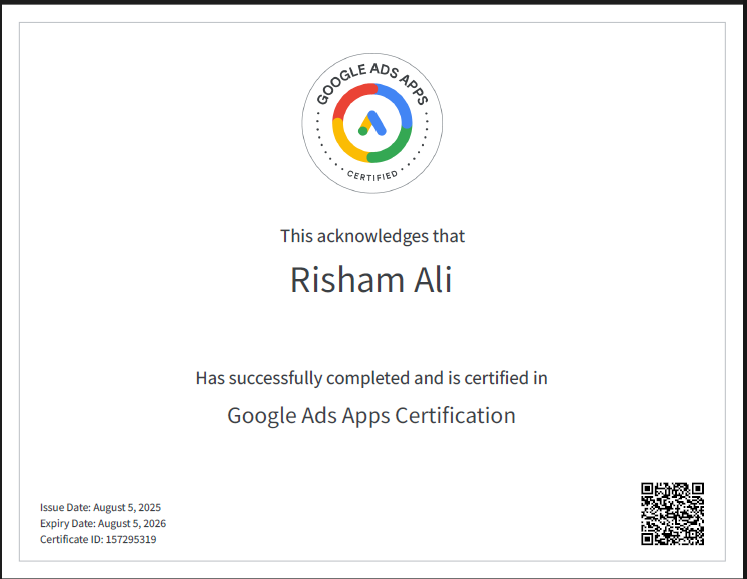Click the QR code on the certificate
747x579 pixels.
pyautogui.click(x=672, y=513)
